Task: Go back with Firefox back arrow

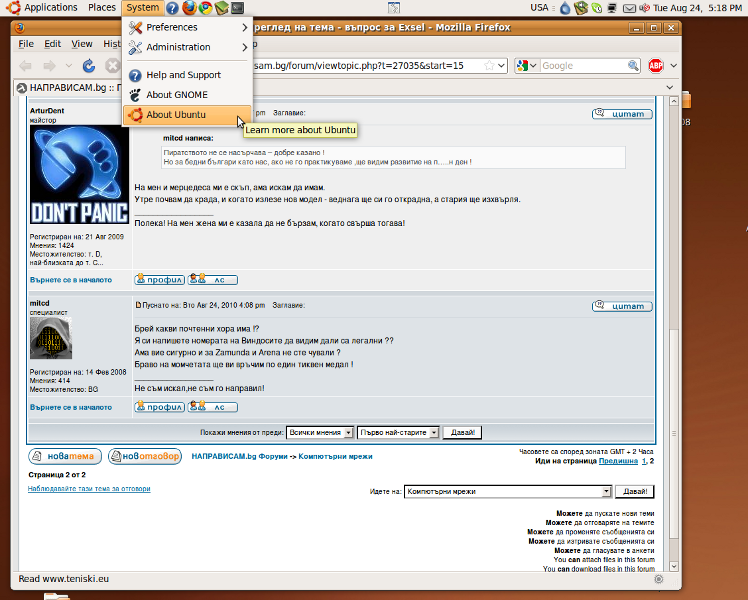Action: [x=26, y=66]
